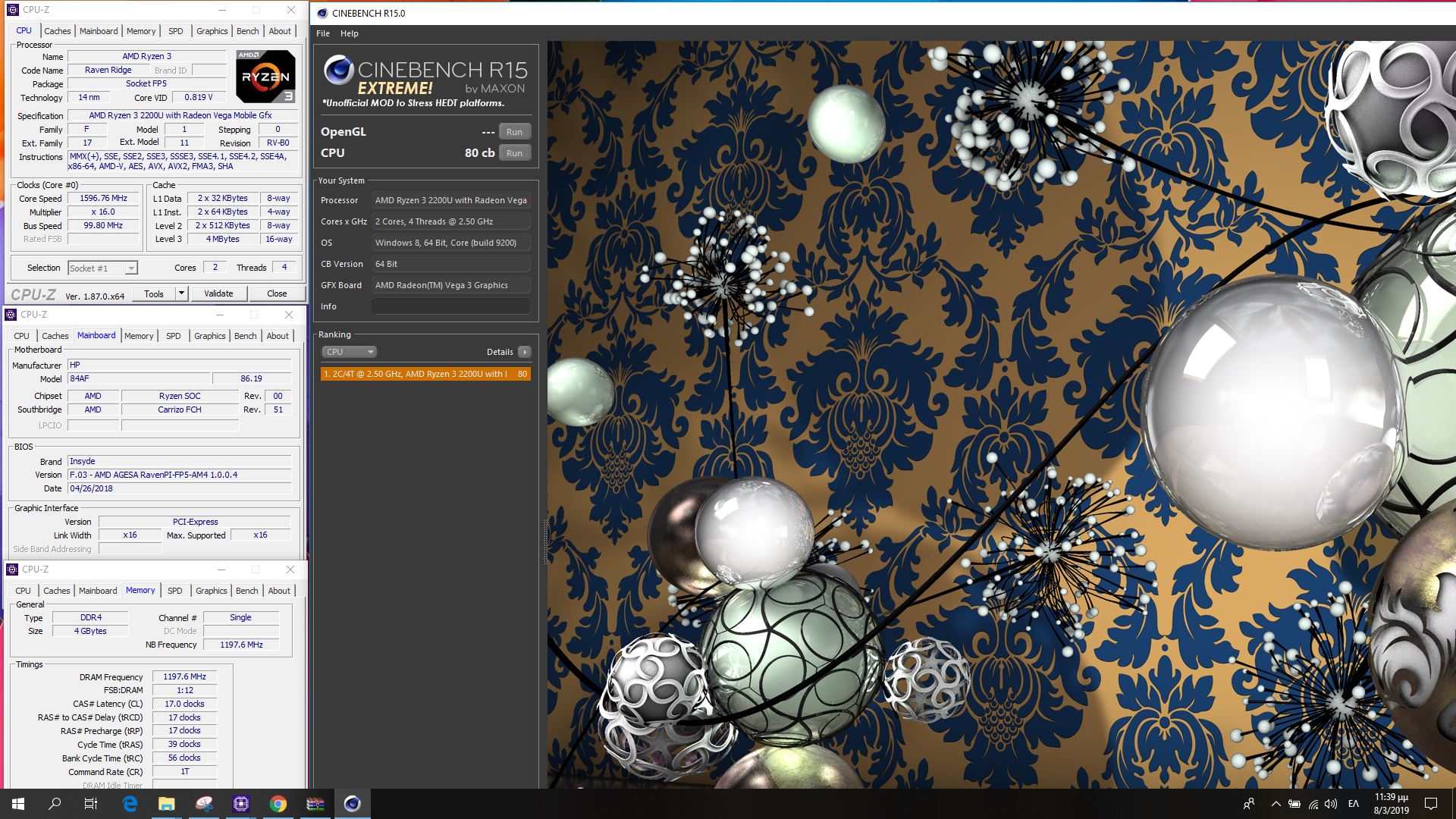Open Bench tab in Memory CPU-Z window
The image size is (1456, 819).
tap(247, 591)
